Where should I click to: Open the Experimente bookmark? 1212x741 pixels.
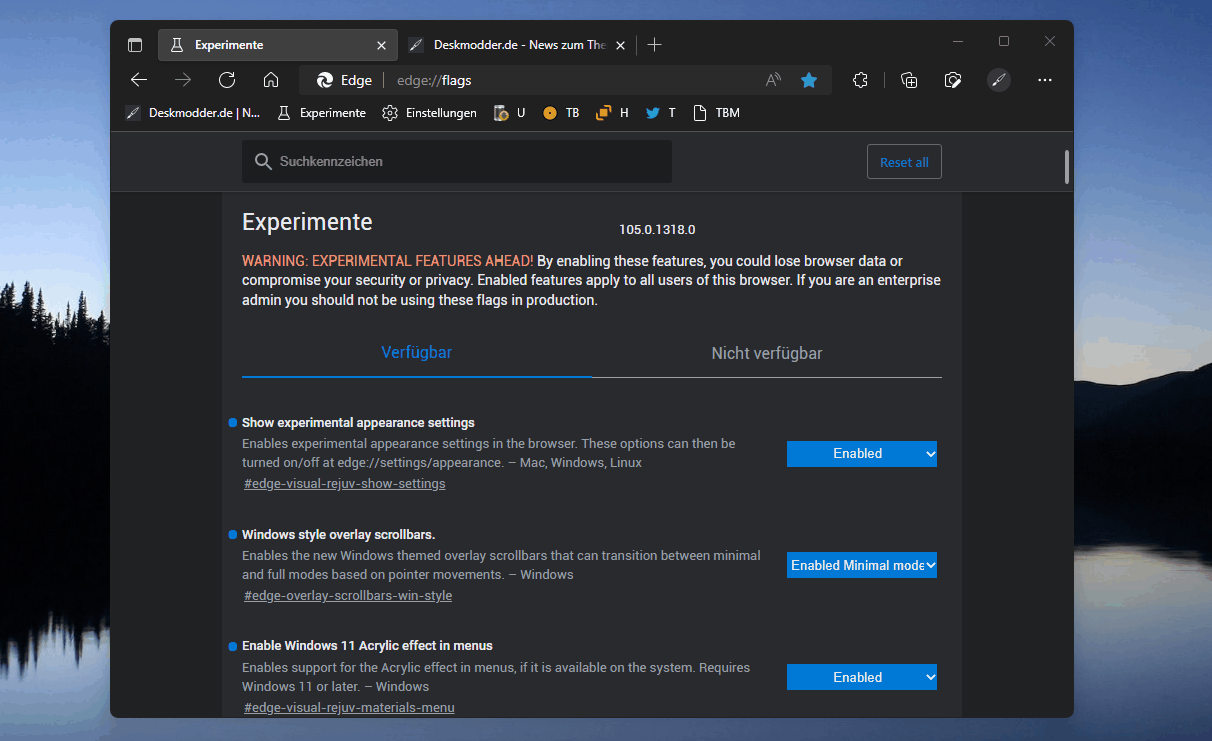click(321, 113)
